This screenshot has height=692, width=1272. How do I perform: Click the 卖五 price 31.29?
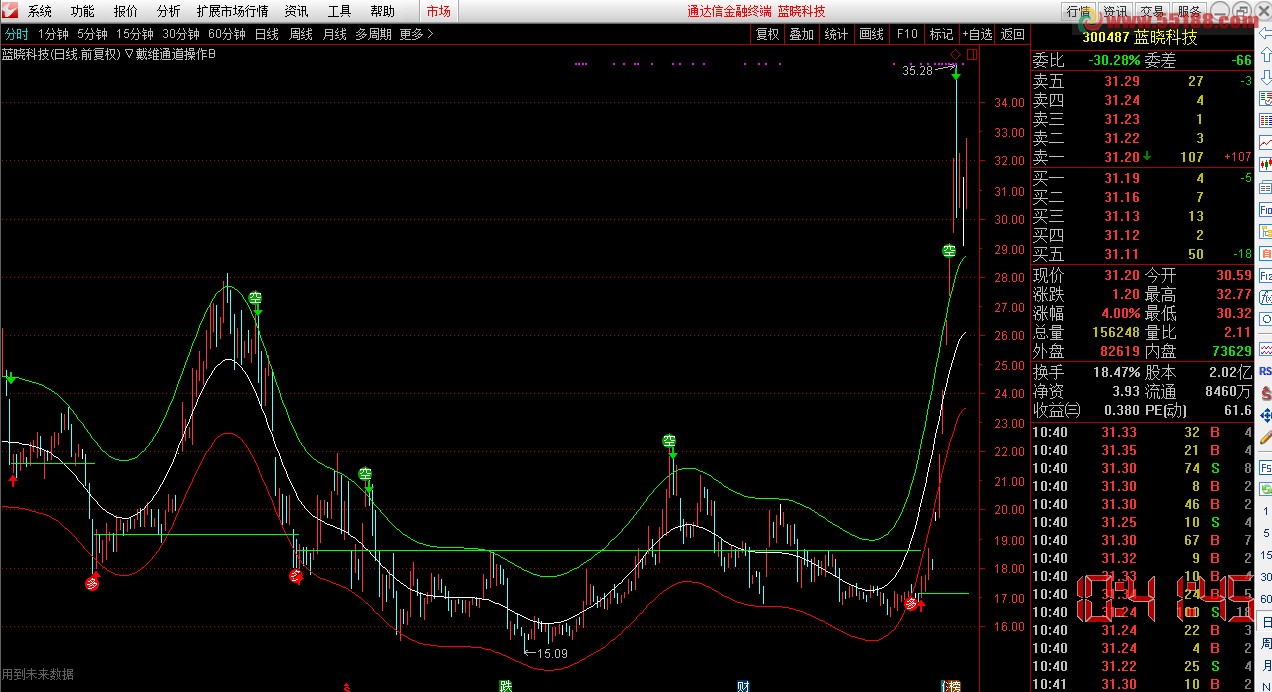(x=1122, y=81)
